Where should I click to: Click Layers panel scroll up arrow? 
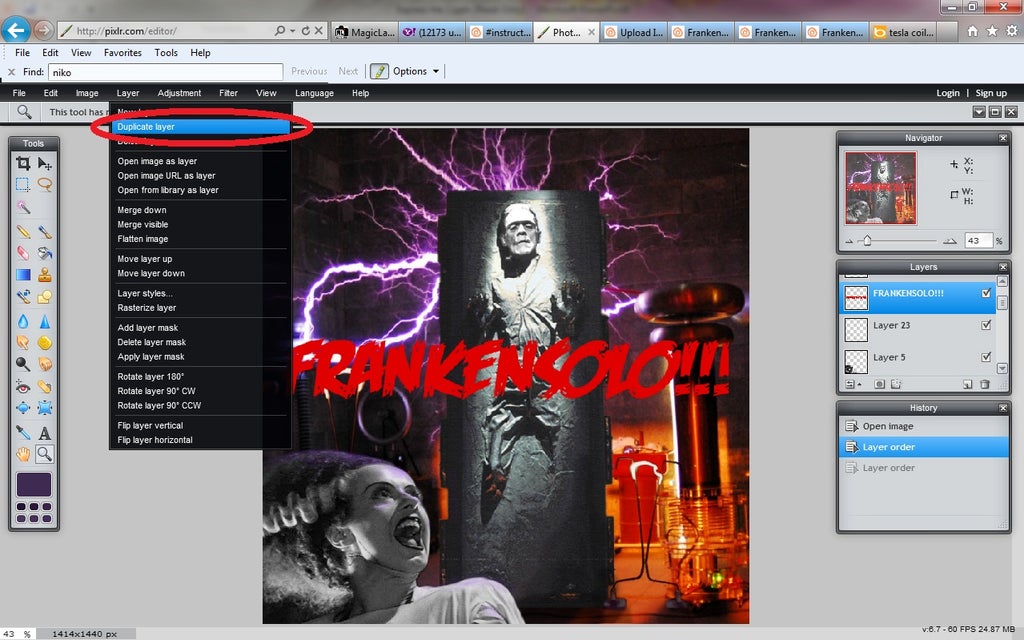[x=1002, y=281]
